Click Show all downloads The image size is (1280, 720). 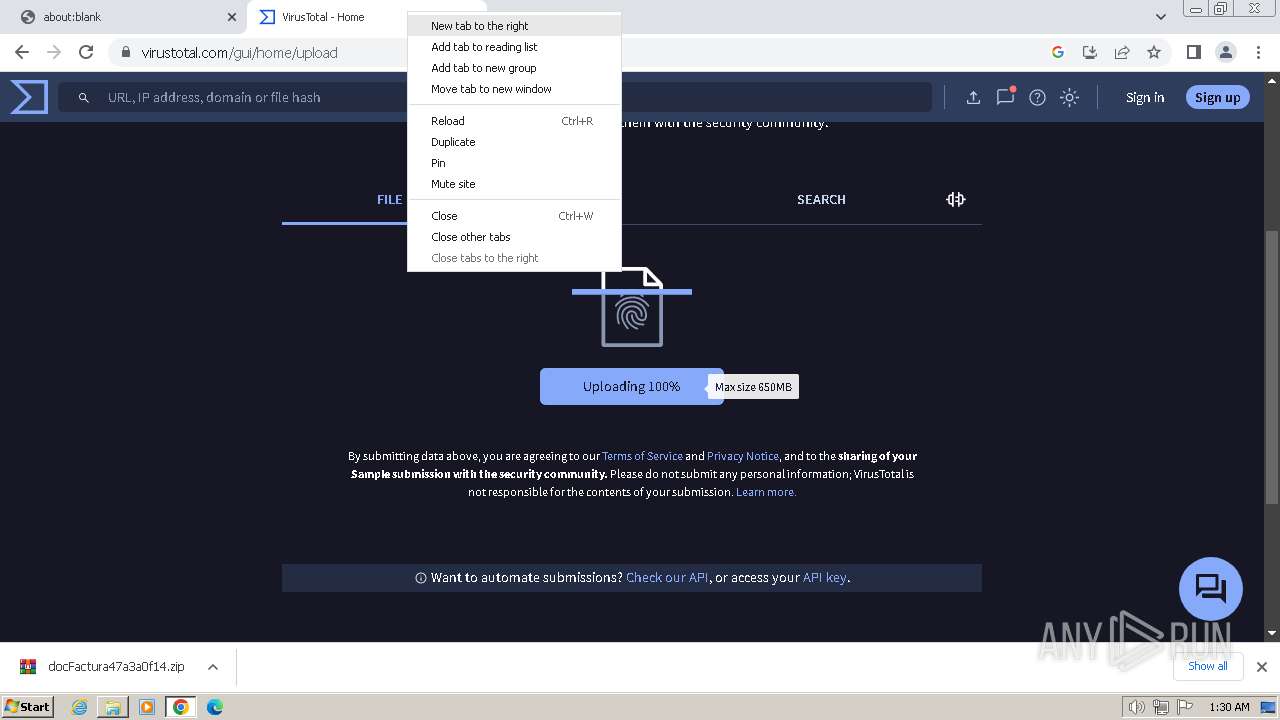click(x=1207, y=666)
